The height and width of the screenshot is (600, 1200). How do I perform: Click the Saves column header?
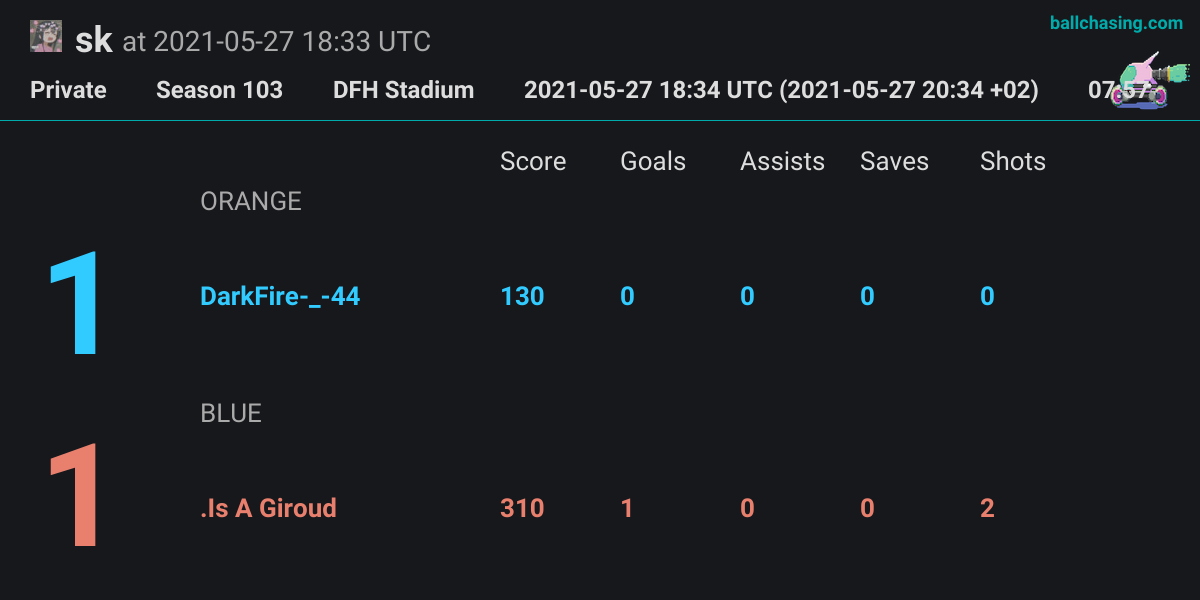(x=894, y=162)
